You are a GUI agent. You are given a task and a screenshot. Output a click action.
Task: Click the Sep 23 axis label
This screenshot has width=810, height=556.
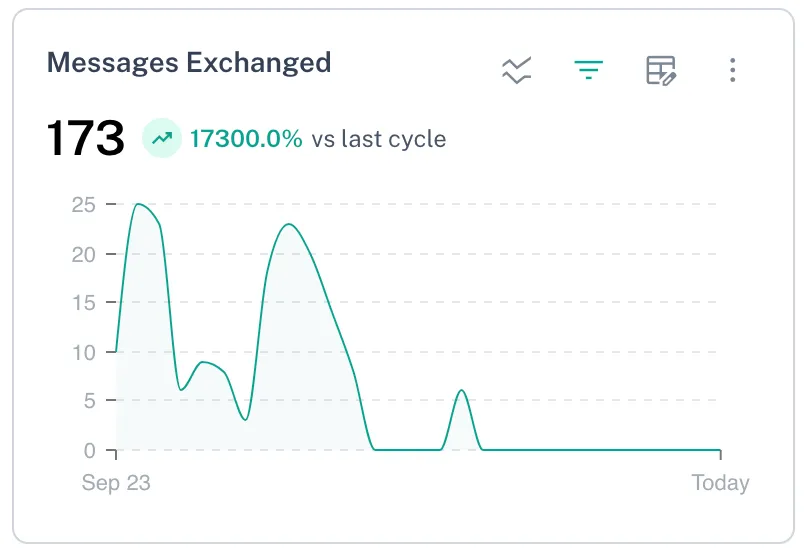[x=116, y=483]
